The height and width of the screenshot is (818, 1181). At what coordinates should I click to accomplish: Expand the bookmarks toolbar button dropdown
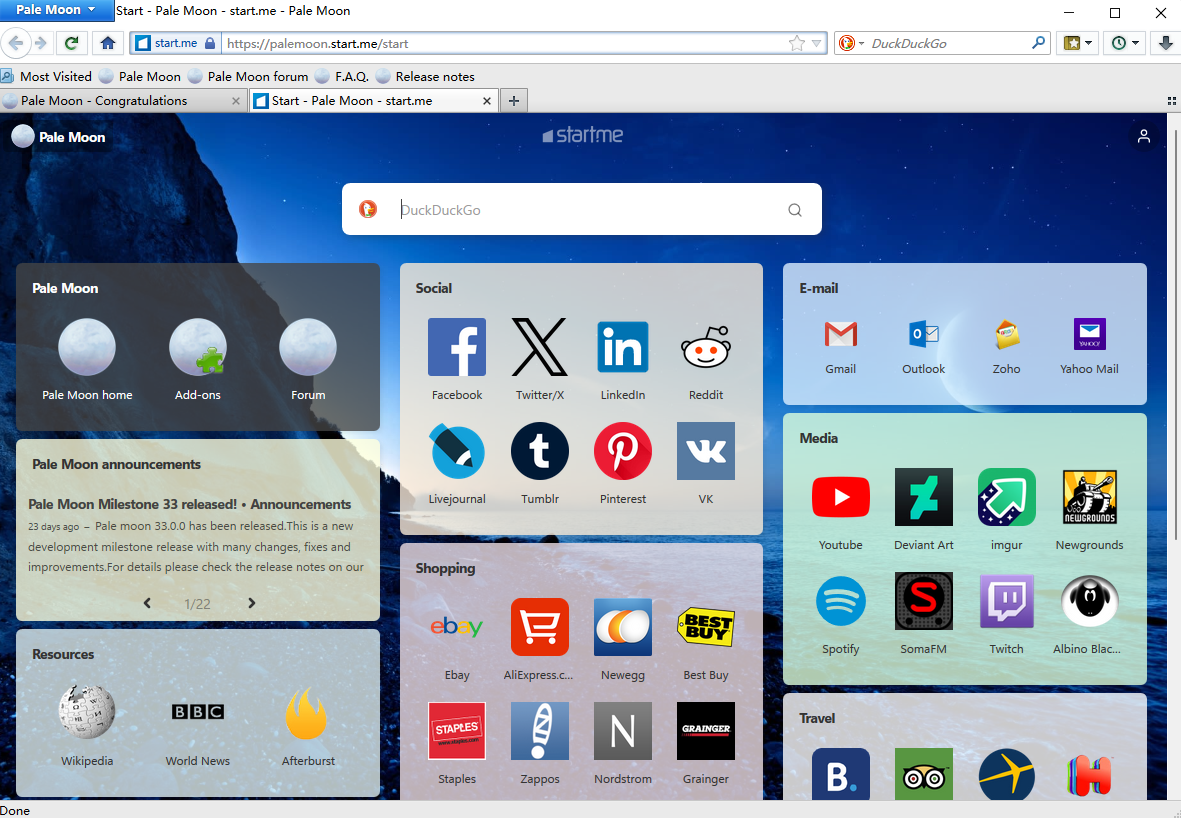(1088, 43)
